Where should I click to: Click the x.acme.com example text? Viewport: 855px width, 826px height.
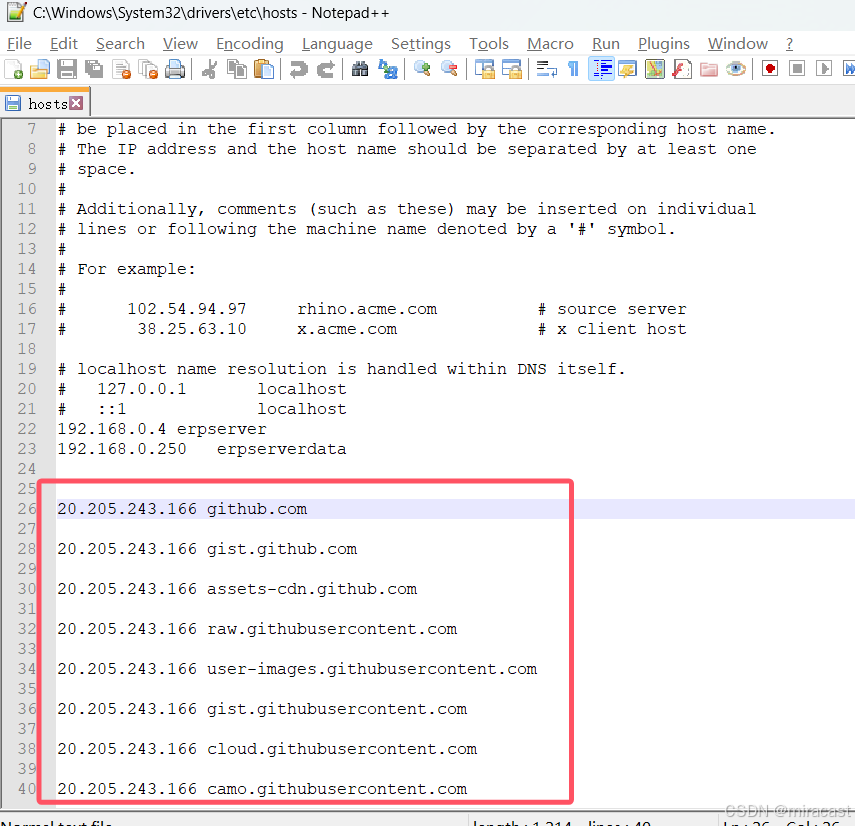[347, 329]
